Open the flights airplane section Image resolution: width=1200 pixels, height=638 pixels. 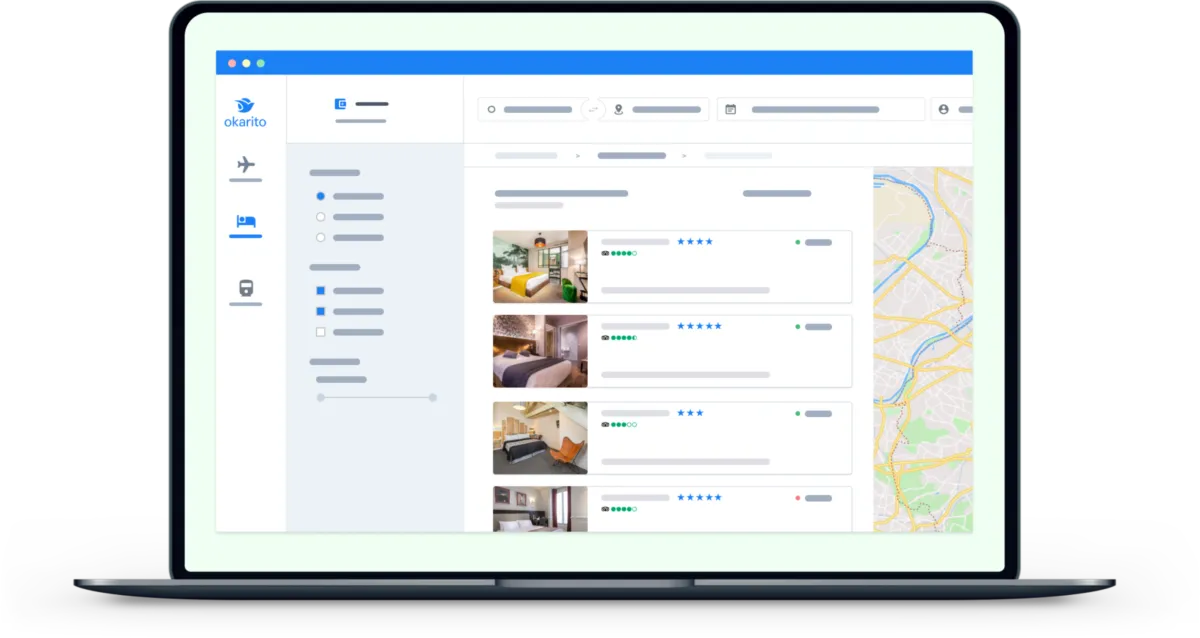(245, 165)
